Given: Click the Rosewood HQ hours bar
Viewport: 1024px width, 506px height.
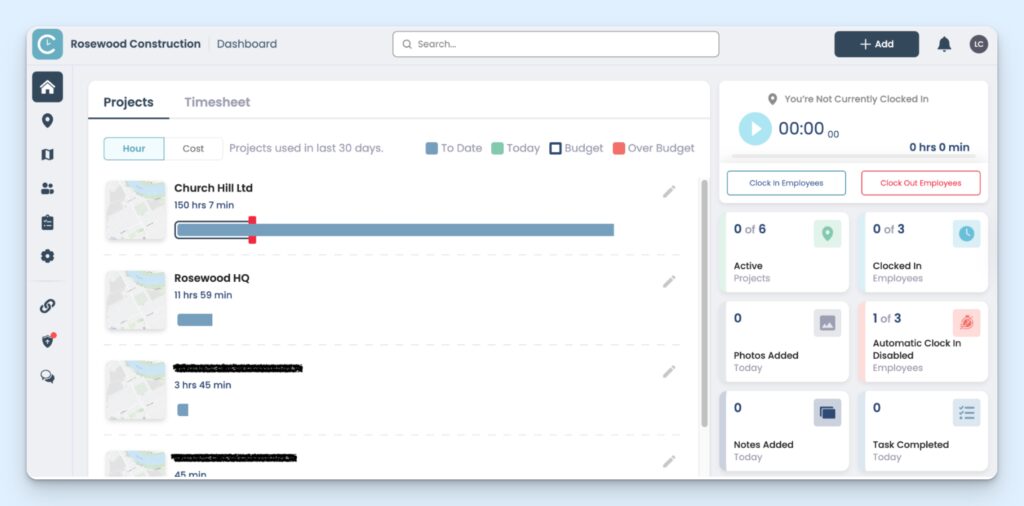Looking at the screenshot, I should click(195, 320).
